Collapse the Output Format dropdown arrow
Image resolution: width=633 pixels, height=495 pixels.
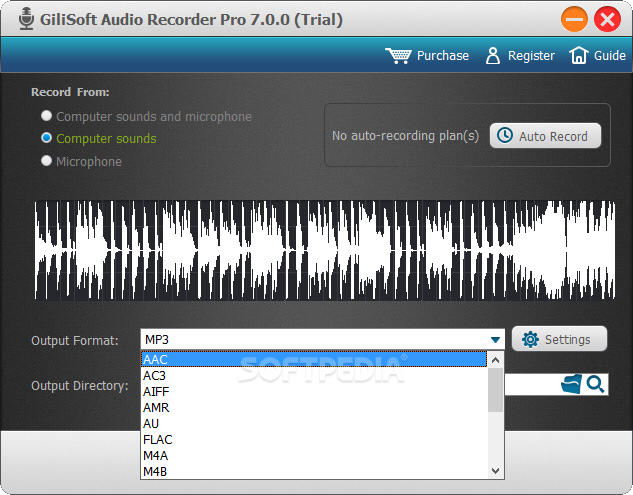click(495, 340)
